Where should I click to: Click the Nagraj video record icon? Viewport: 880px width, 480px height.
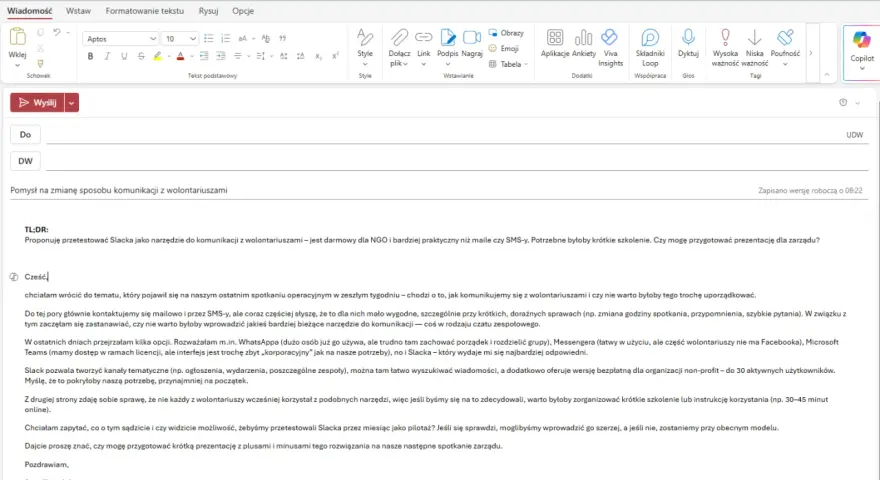pyautogui.click(x=472, y=38)
